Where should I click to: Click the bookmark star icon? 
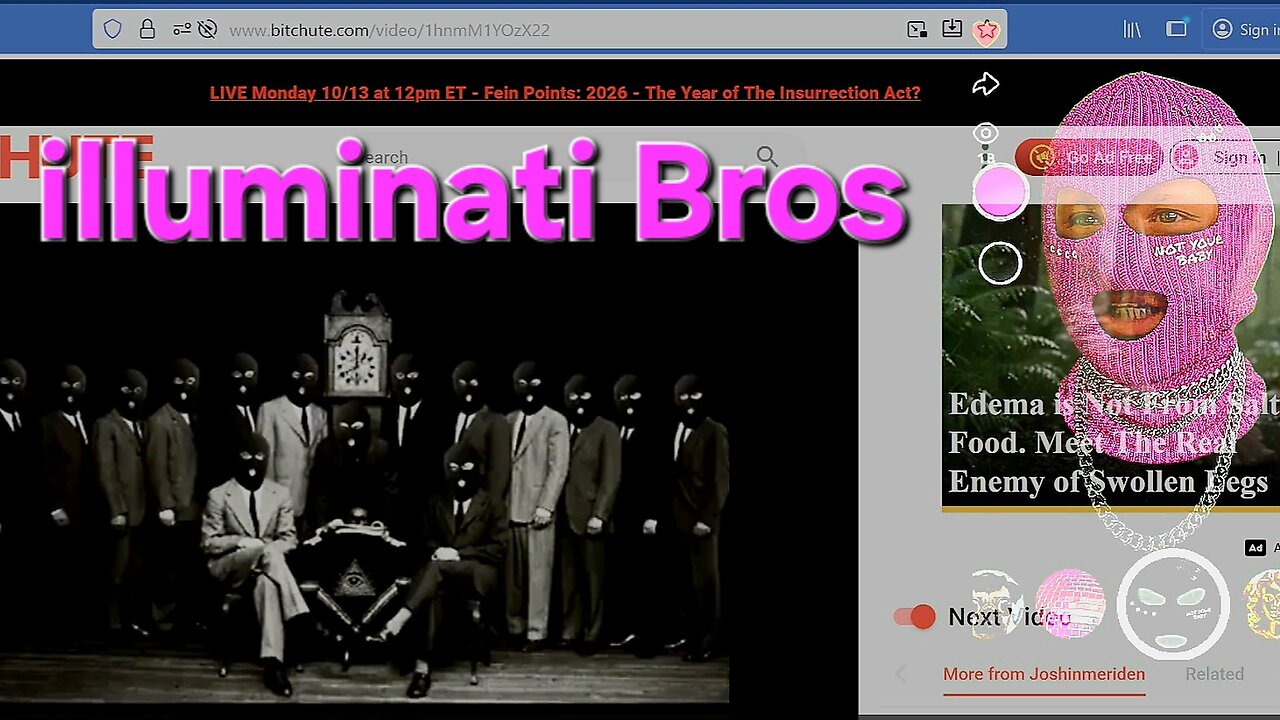[x=987, y=30]
